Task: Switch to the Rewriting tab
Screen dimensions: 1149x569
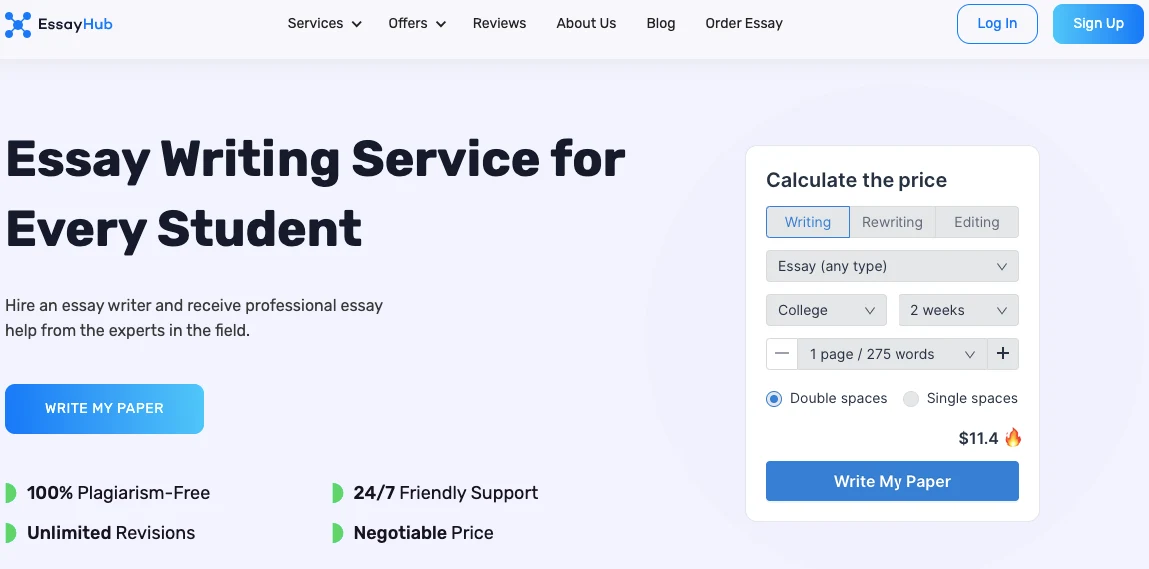Action: pyautogui.click(x=892, y=222)
